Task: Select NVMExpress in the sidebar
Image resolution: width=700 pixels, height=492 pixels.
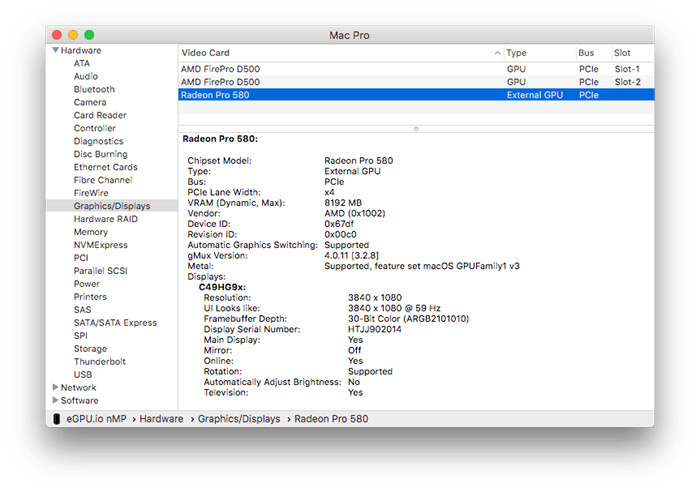Action: click(x=100, y=245)
